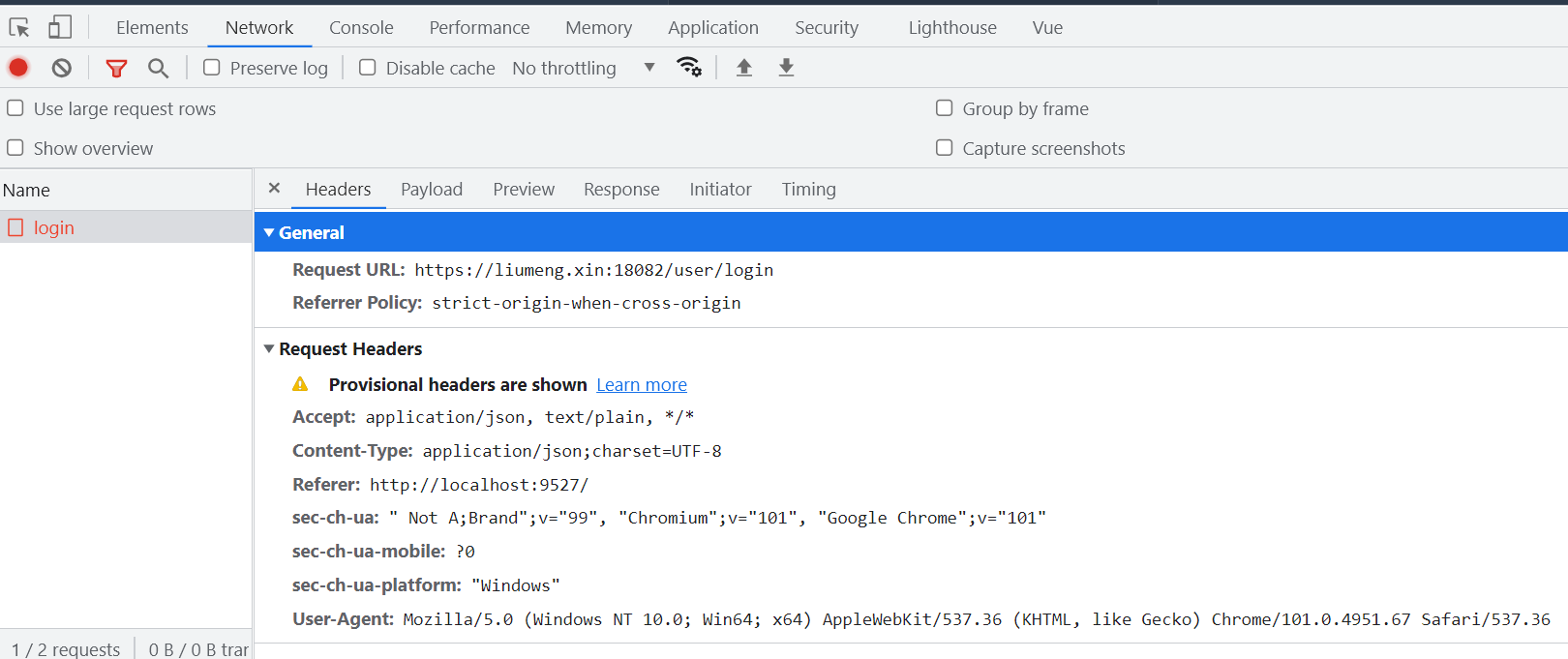The height and width of the screenshot is (659, 1568).
Task: Collapse the Request Headers section
Action: tap(269, 349)
